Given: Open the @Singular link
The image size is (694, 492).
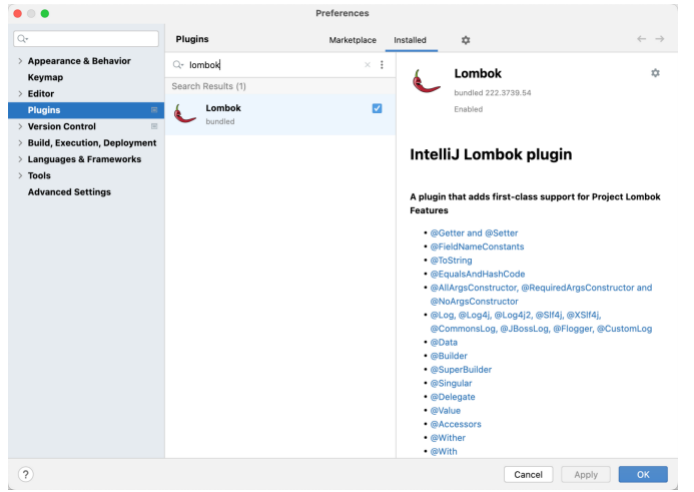Looking at the screenshot, I should pos(451,383).
